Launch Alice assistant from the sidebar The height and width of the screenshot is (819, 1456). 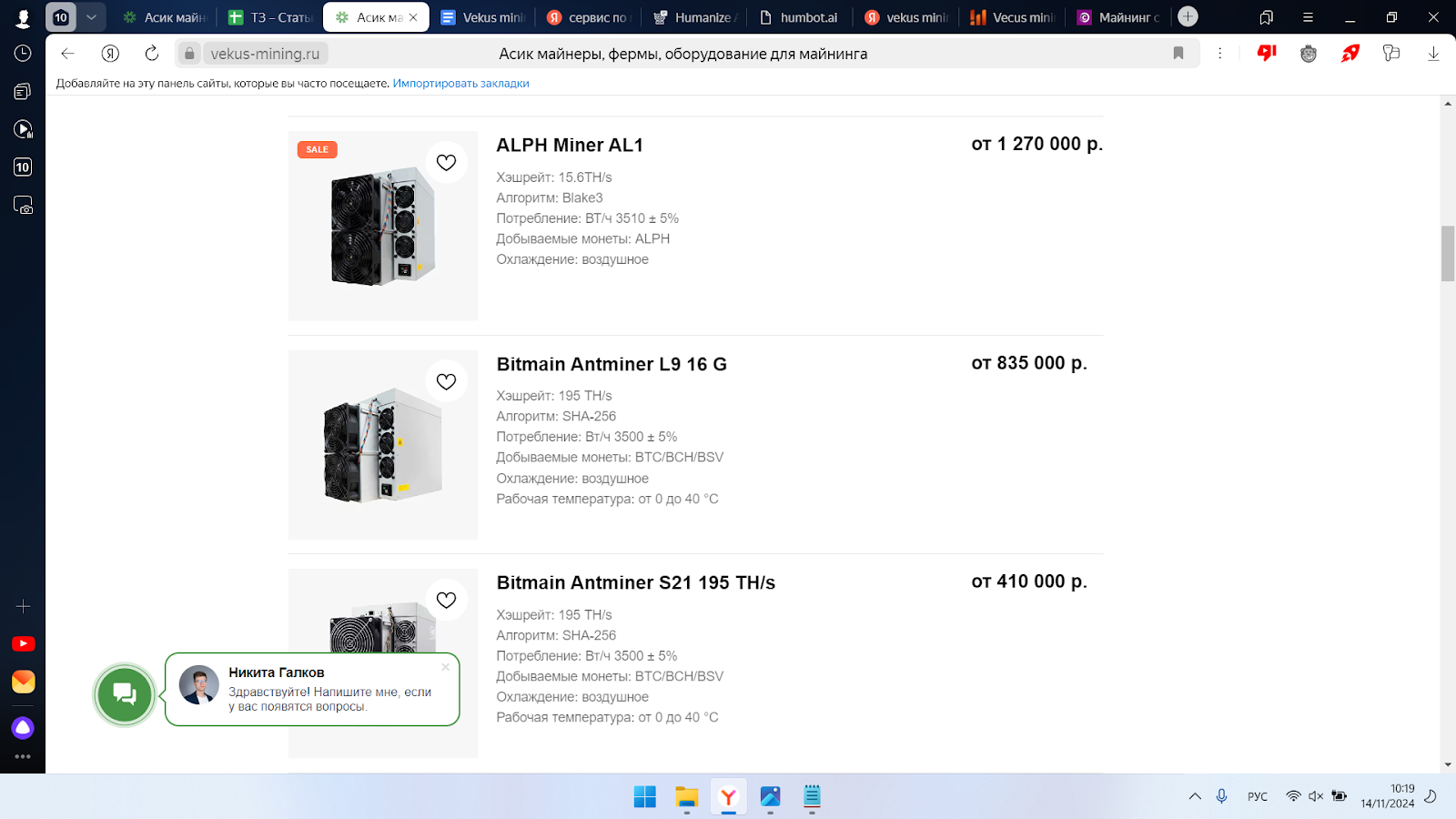point(23,728)
